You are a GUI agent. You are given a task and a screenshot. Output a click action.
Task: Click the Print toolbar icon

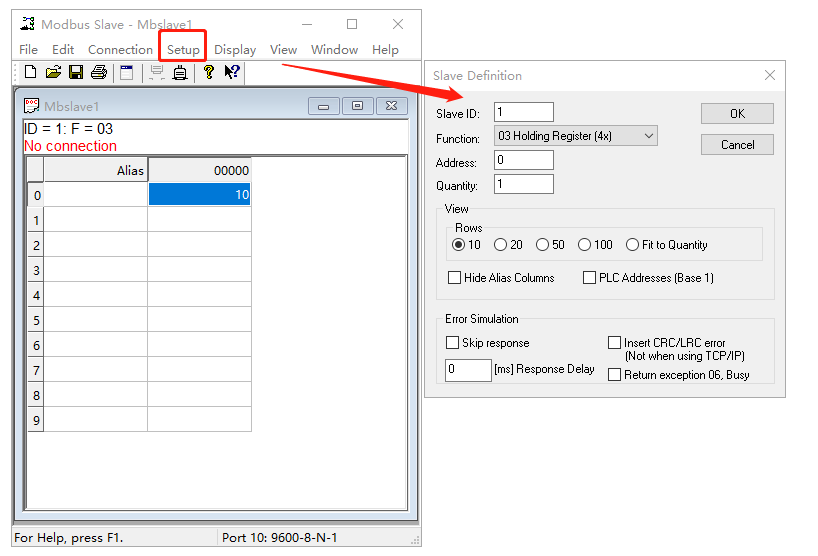99,72
